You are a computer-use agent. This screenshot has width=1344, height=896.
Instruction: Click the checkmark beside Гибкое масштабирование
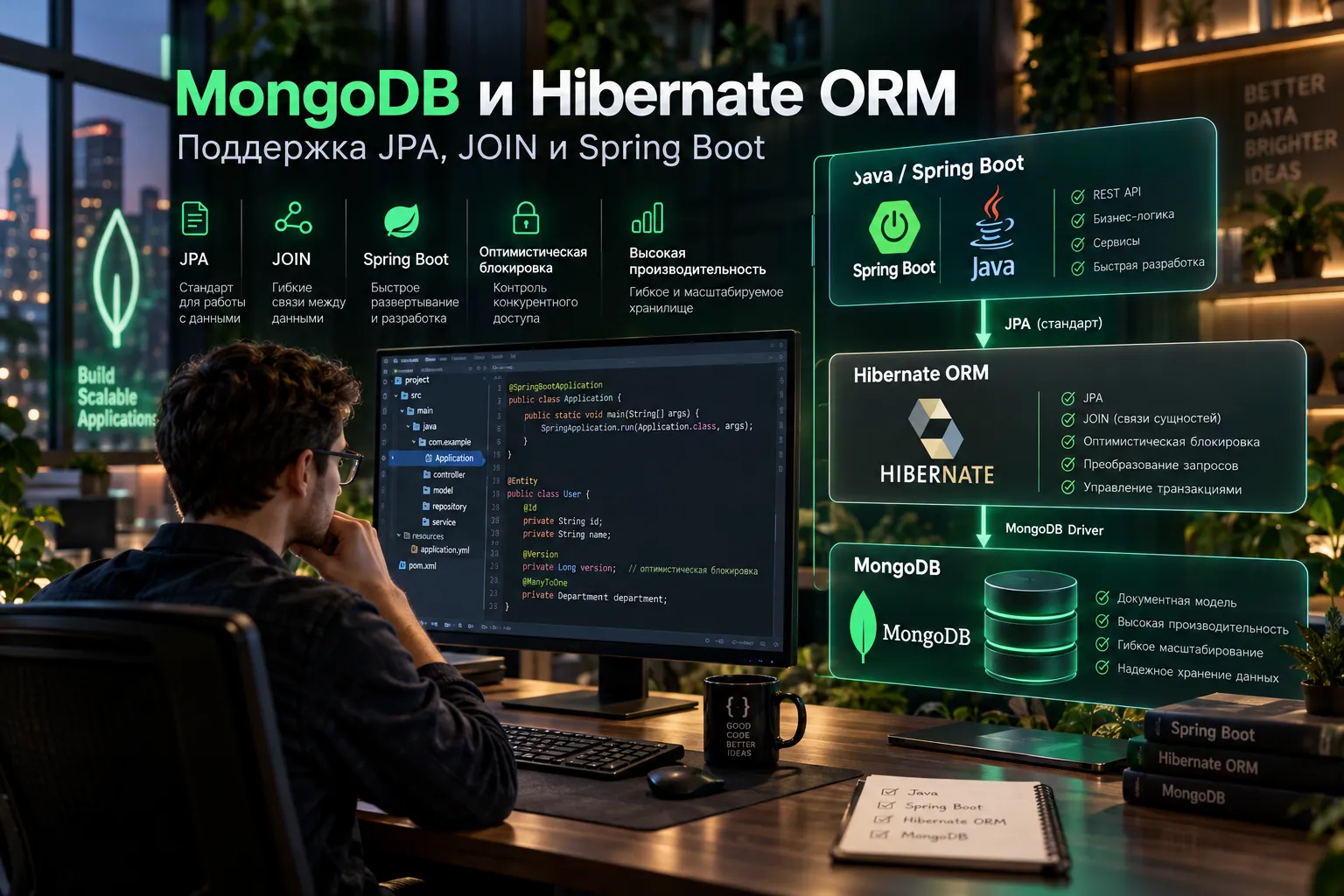[x=1102, y=645]
